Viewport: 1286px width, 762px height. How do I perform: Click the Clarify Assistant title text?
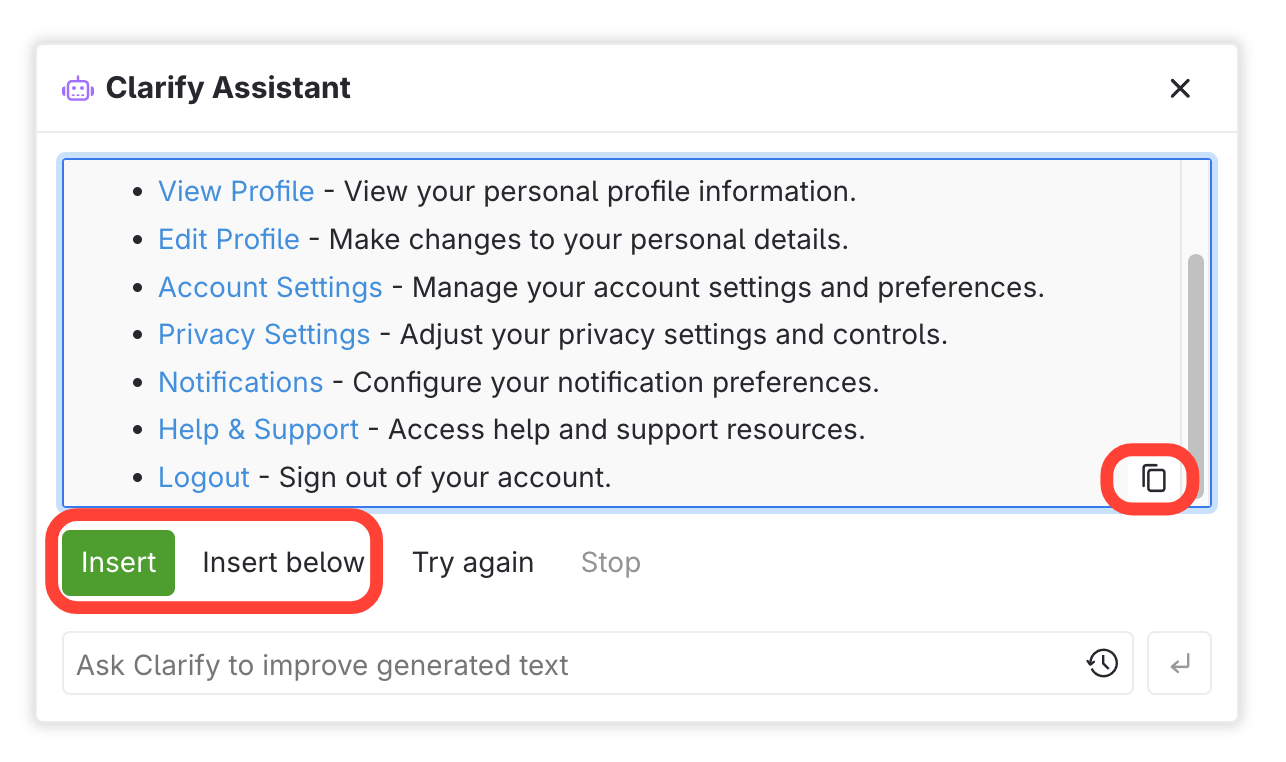[x=228, y=89]
